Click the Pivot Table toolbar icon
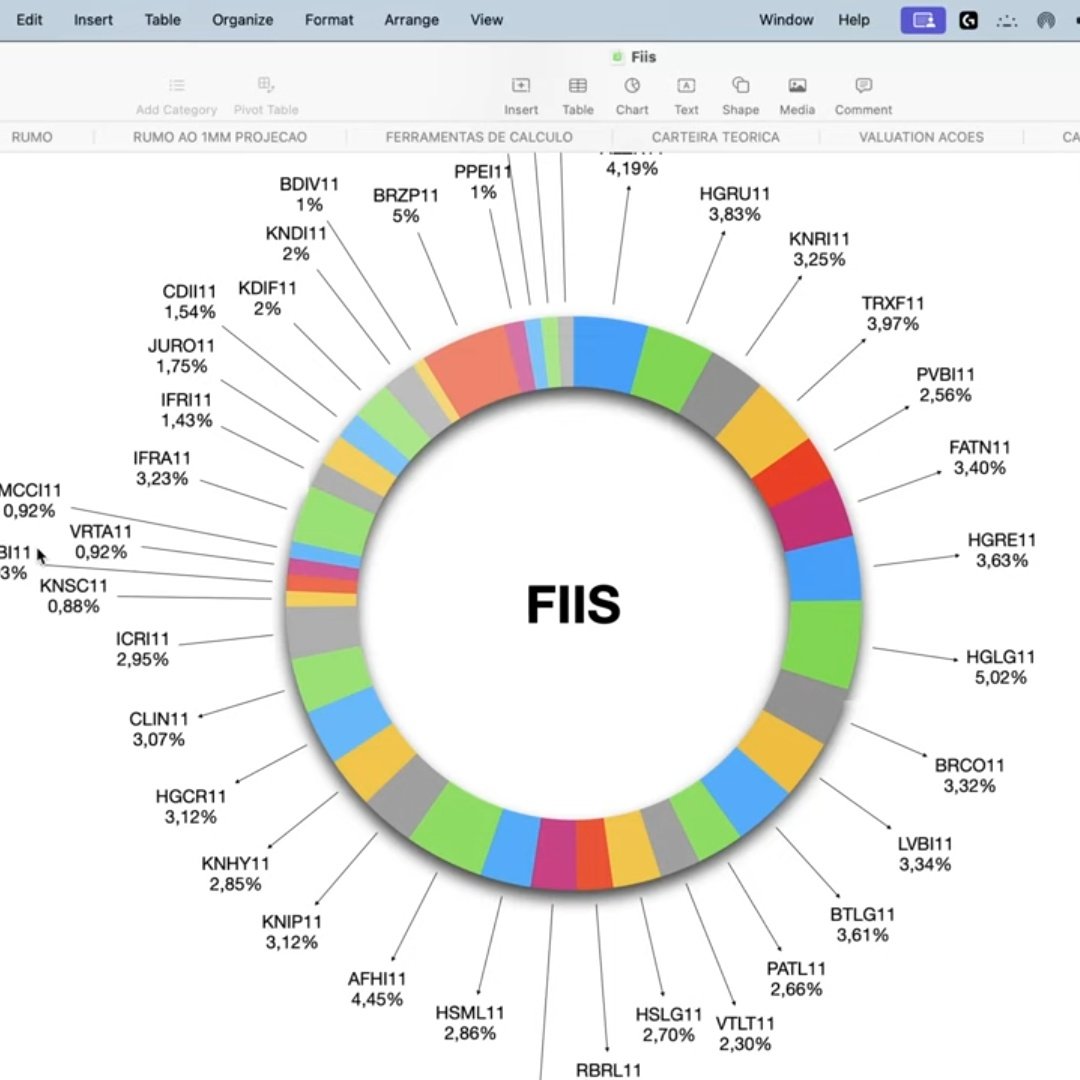 tap(266, 85)
